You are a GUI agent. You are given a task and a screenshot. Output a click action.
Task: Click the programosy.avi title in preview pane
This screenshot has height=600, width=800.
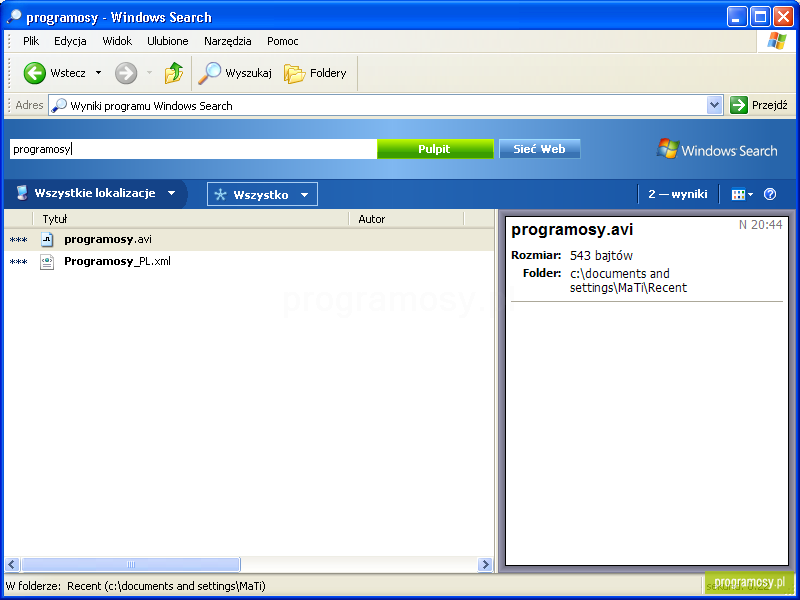[x=572, y=230]
